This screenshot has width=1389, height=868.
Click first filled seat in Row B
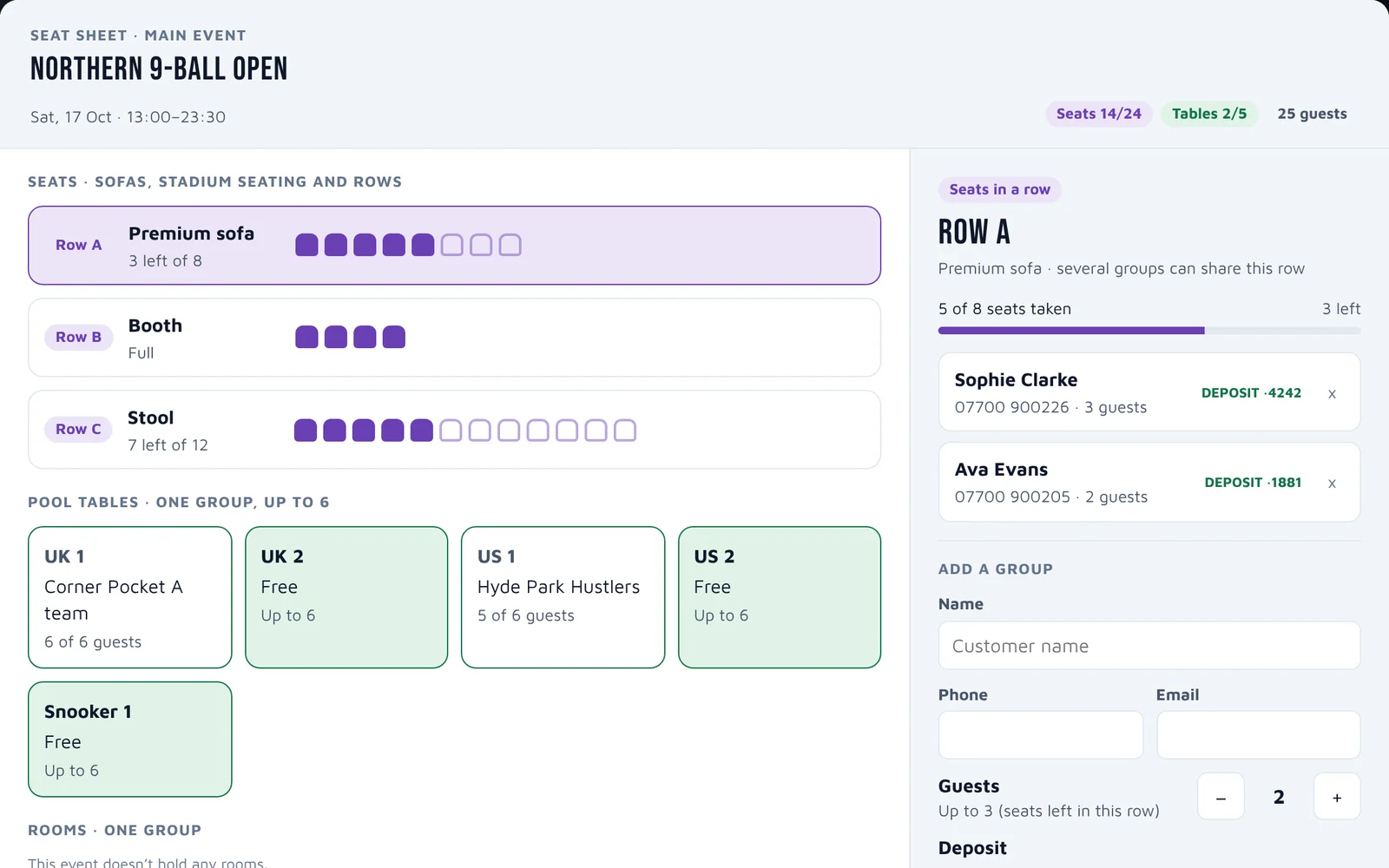point(306,337)
